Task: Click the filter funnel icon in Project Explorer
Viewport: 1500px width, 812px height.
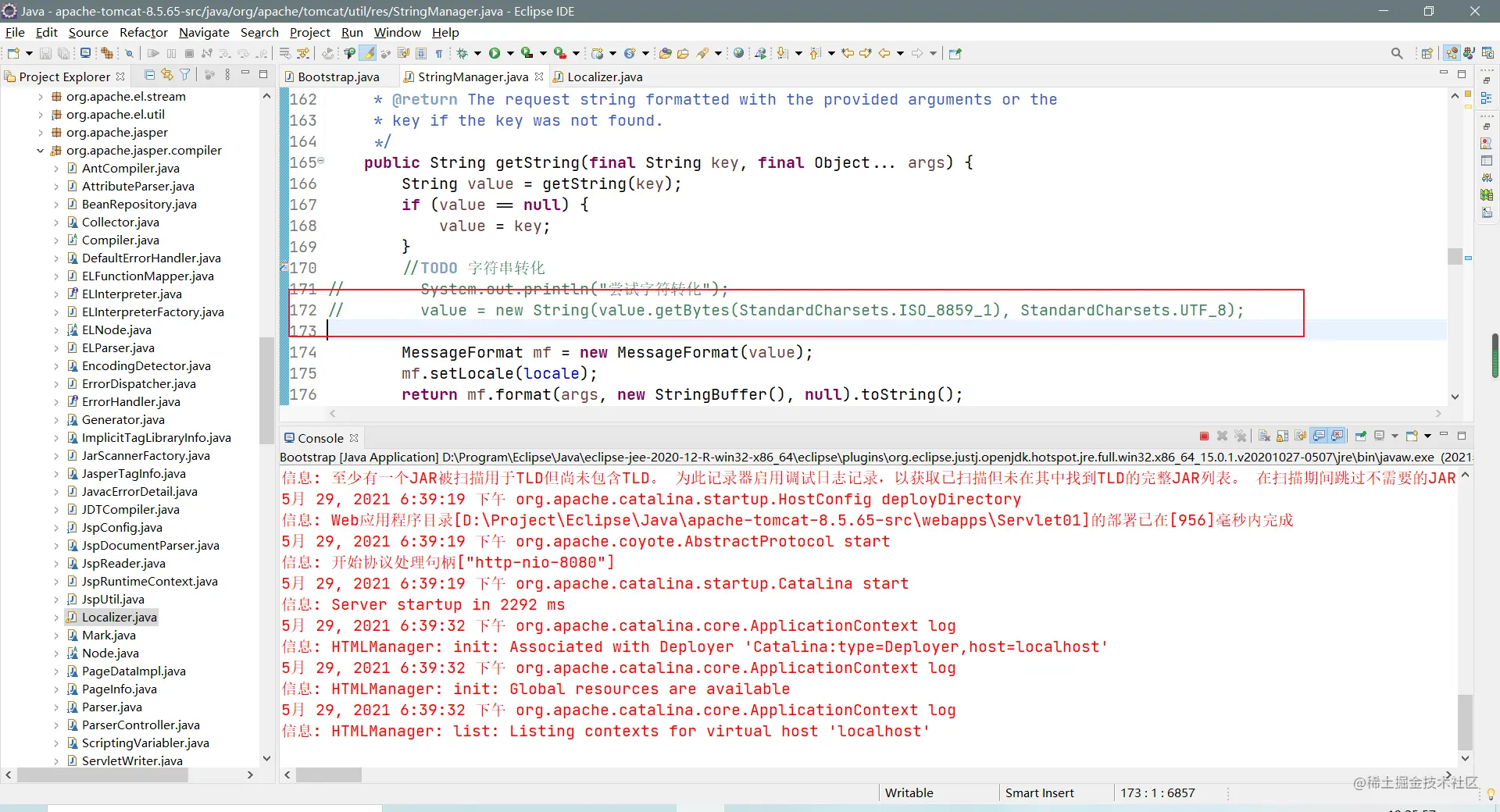Action: [185, 75]
